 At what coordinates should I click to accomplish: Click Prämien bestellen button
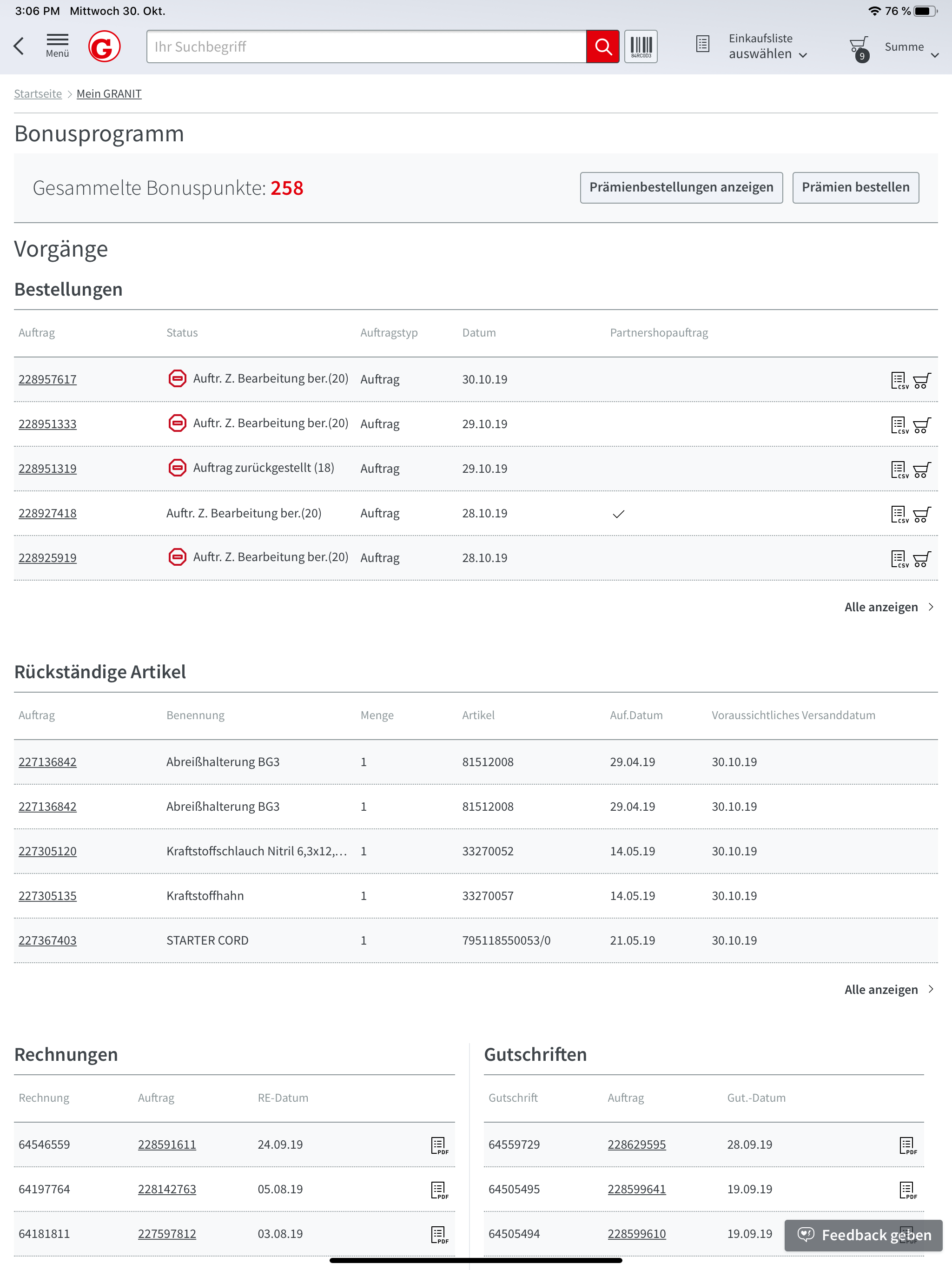[855, 188]
